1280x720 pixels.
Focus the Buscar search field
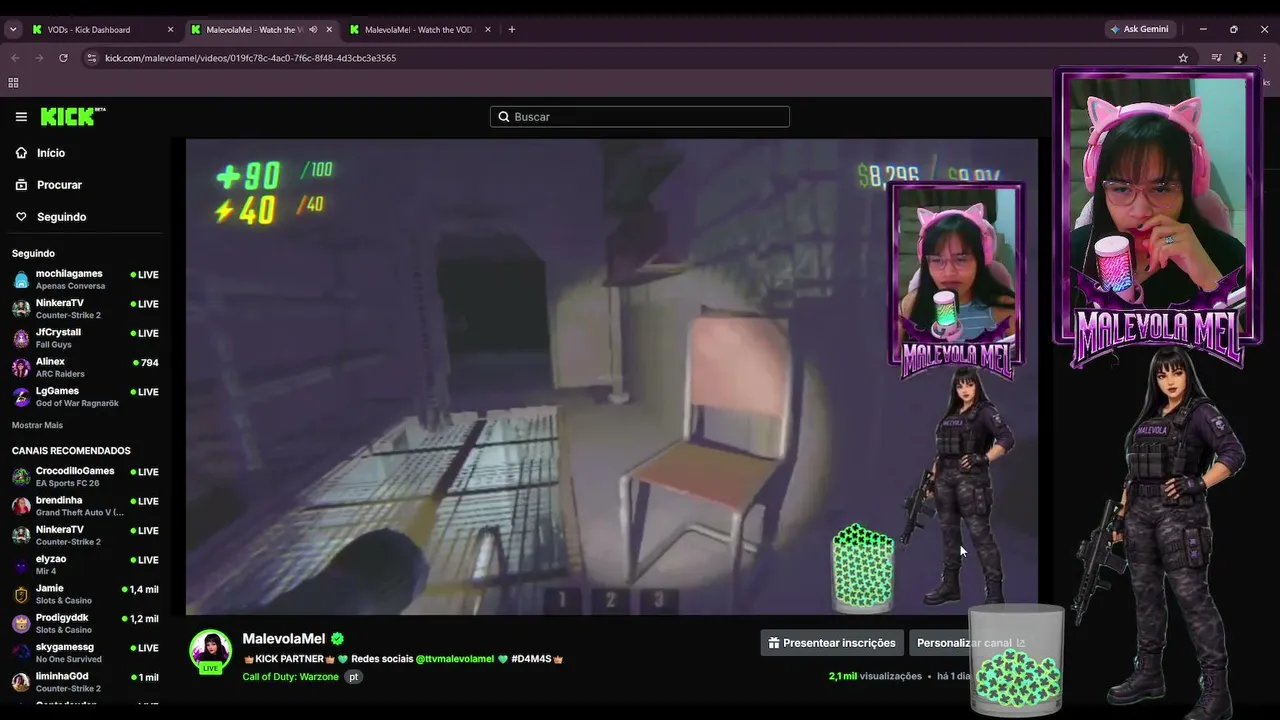coord(640,117)
